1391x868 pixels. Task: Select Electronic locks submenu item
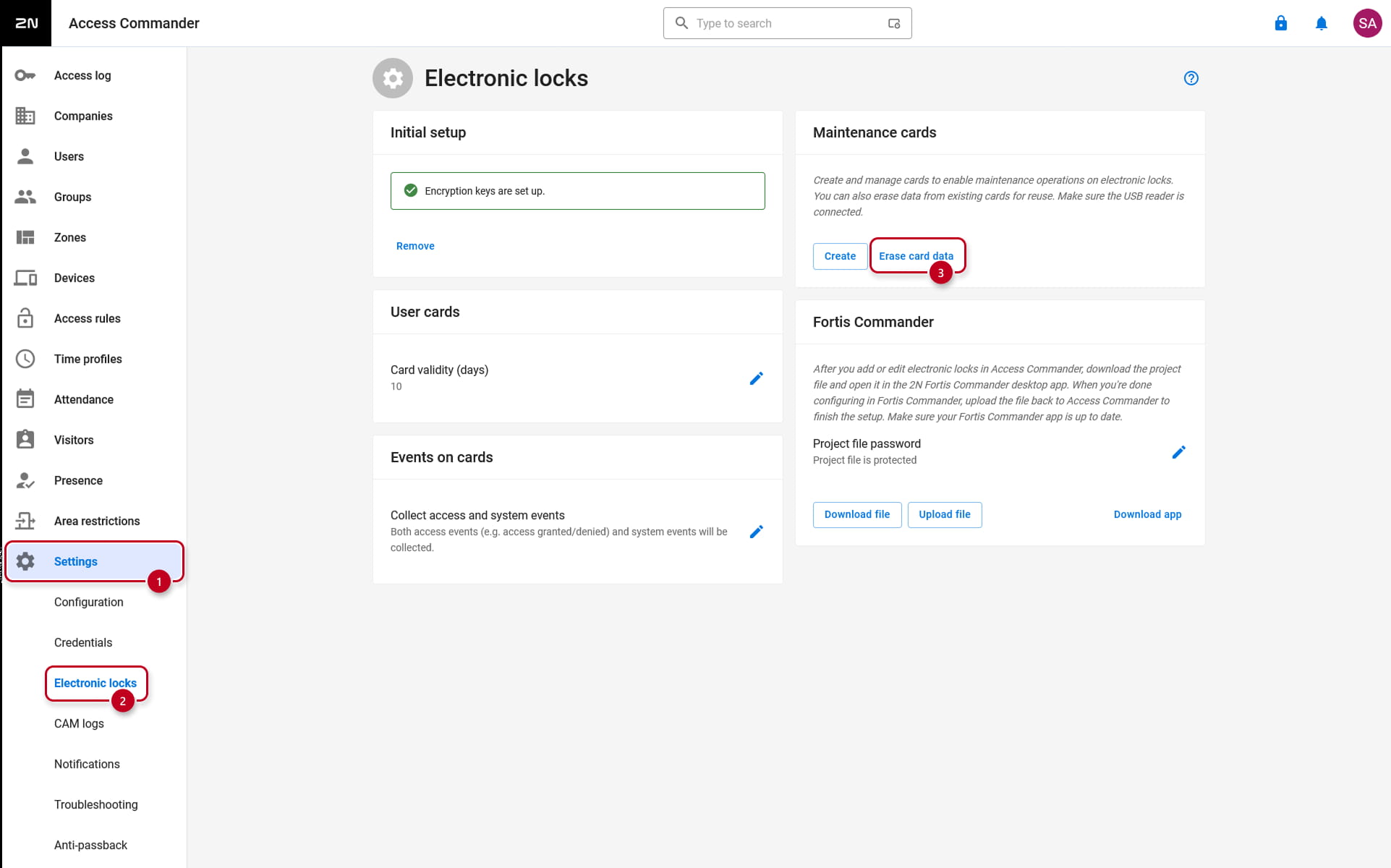click(95, 683)
